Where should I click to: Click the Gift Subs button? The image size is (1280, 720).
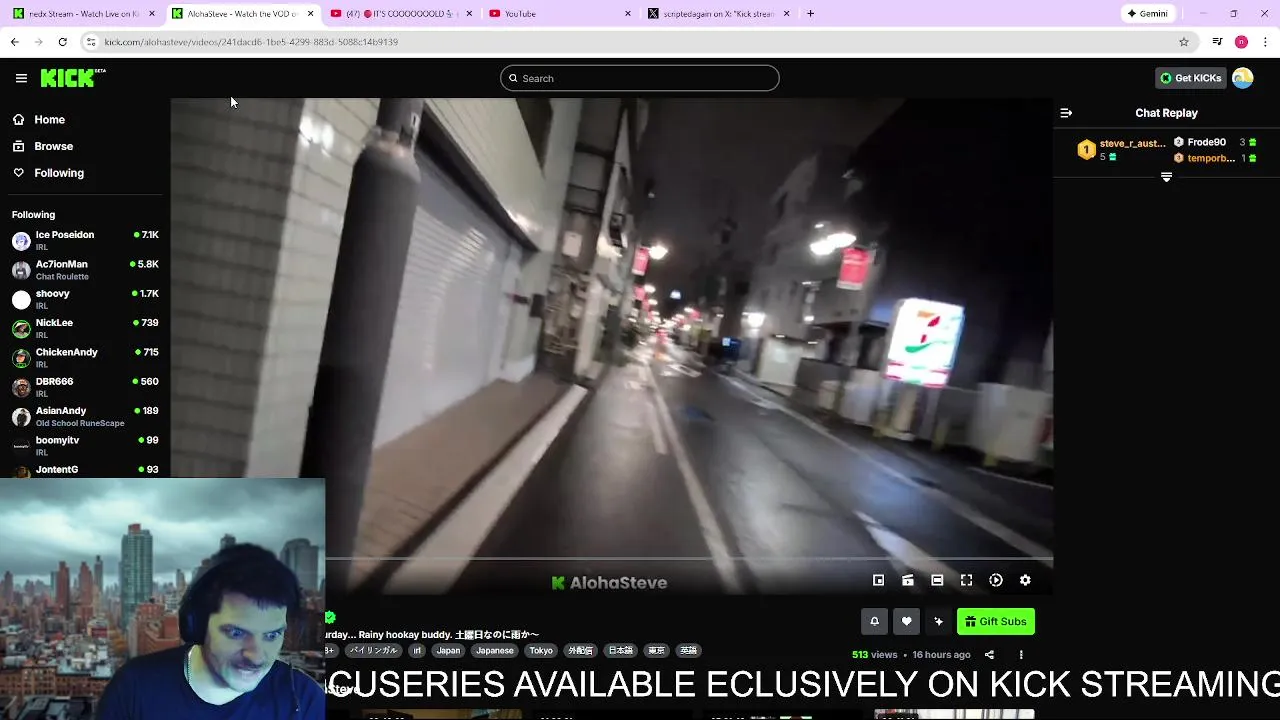click(x=996, y=621)
